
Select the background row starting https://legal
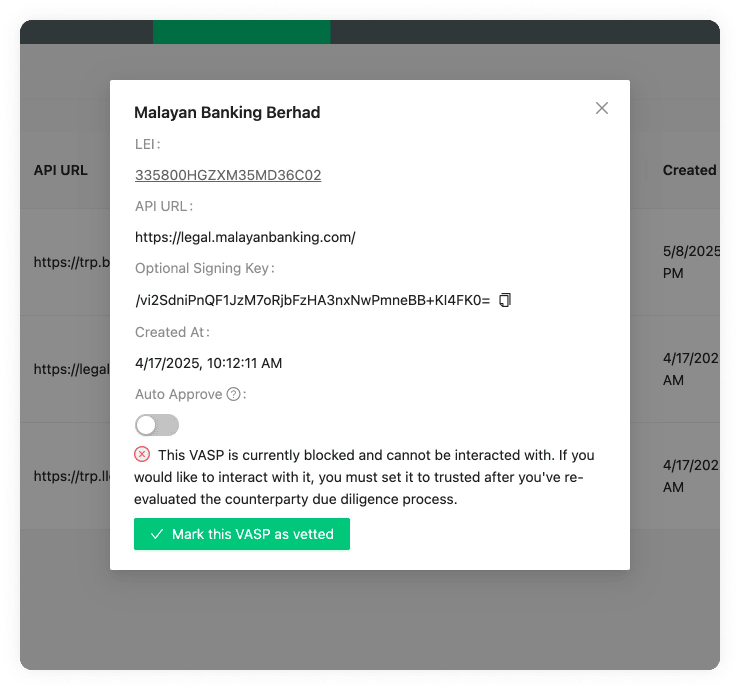coord(68,369)
